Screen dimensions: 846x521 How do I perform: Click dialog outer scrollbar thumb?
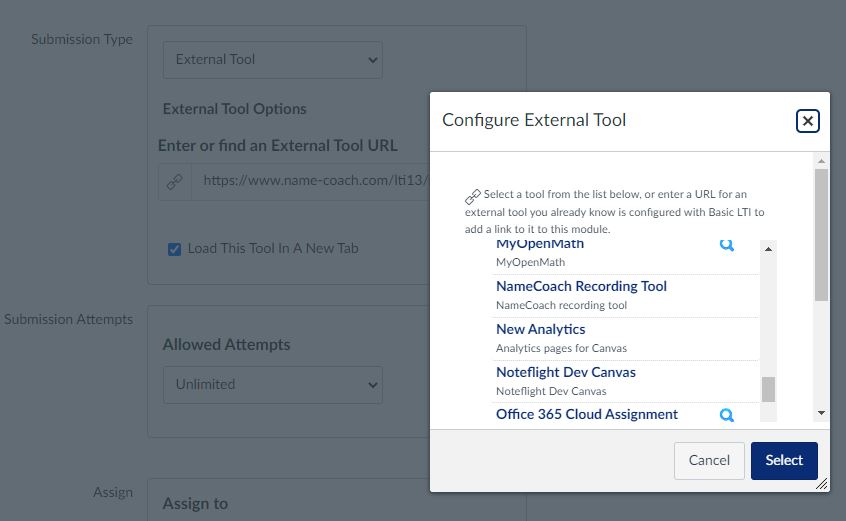(821, 235)
